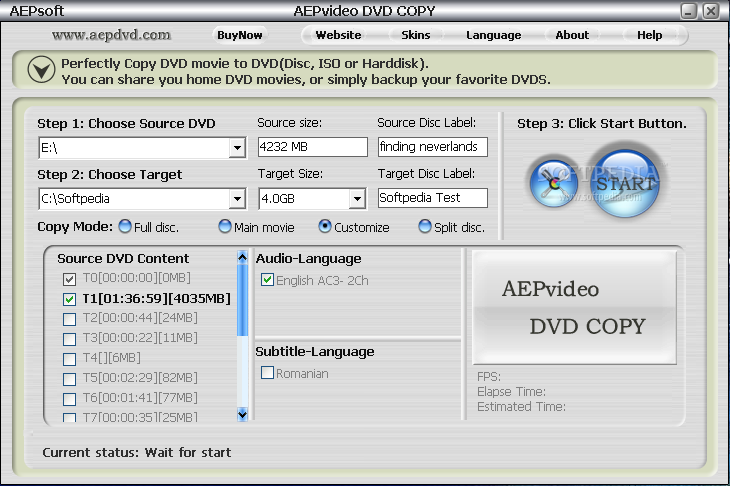Image resolution: width=730 pixels, height=486 pixels.
Task: Click the blue START button
Action: tap(625, 183)
